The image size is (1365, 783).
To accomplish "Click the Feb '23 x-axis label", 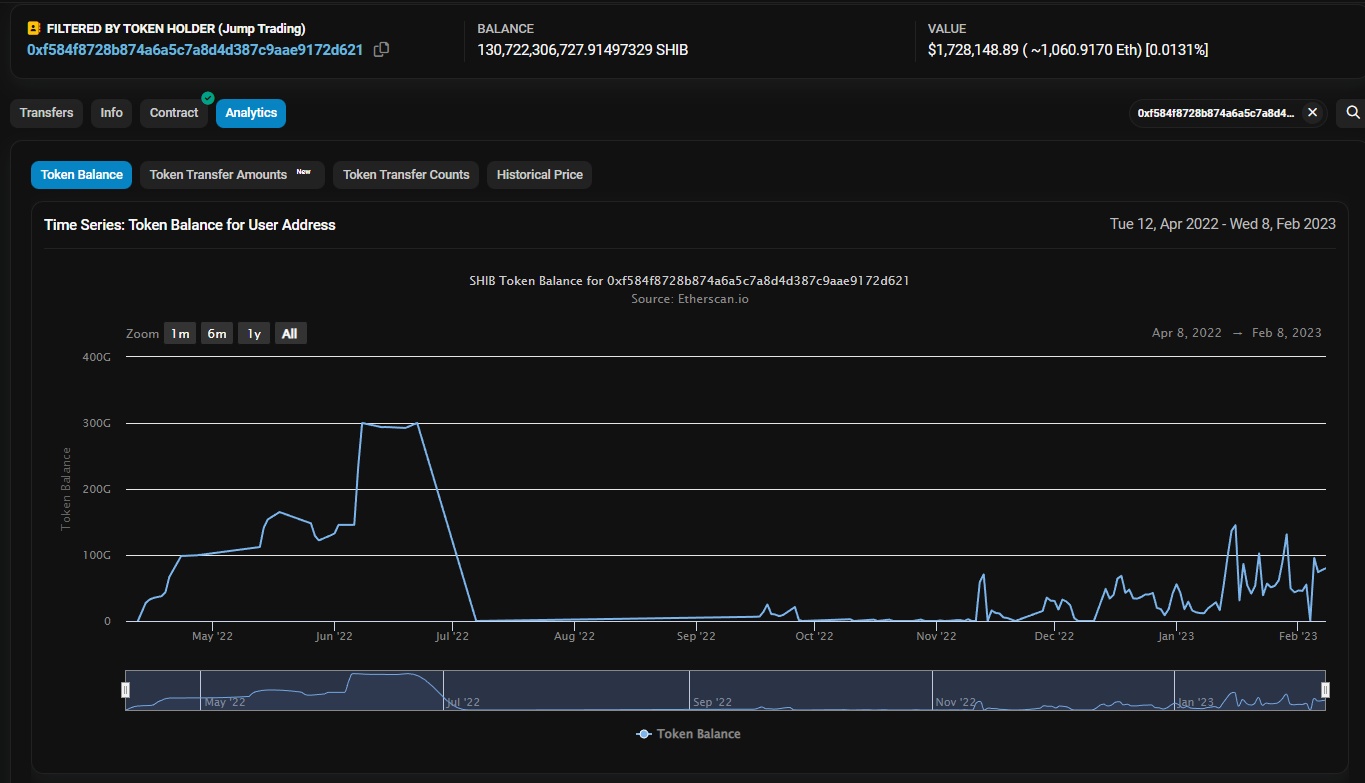I will point(1296,636).
